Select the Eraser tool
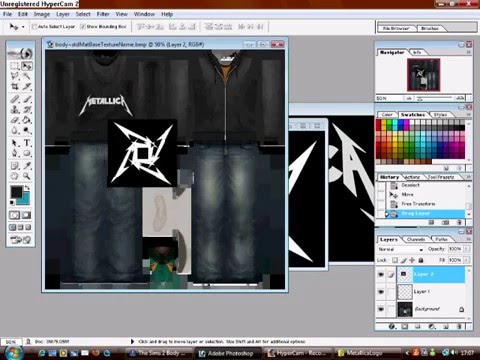This screenshot has width=480, height=360. 14,120
